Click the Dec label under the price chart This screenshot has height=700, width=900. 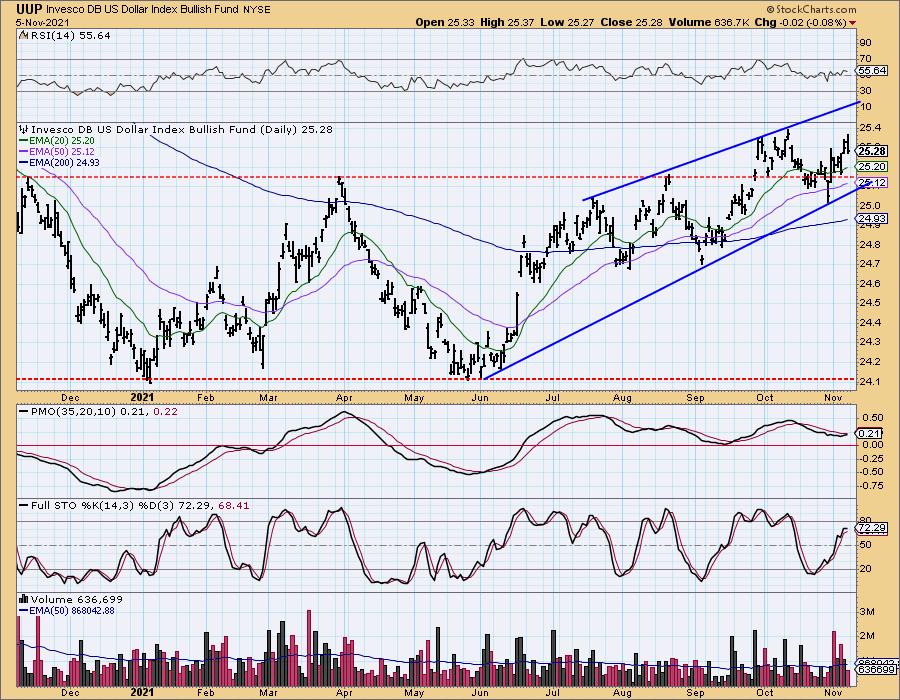[x=69, y=397]
